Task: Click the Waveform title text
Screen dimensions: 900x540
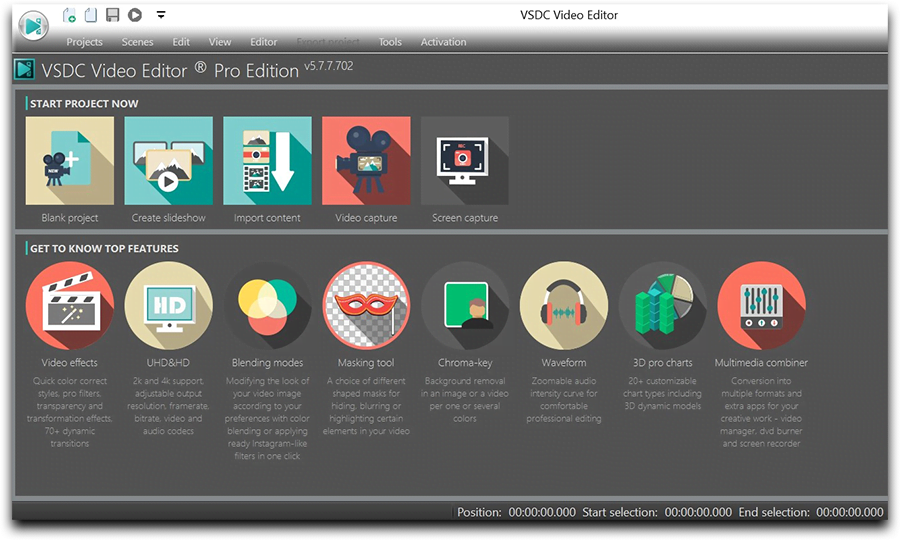Action: click(x=564, y=363)
